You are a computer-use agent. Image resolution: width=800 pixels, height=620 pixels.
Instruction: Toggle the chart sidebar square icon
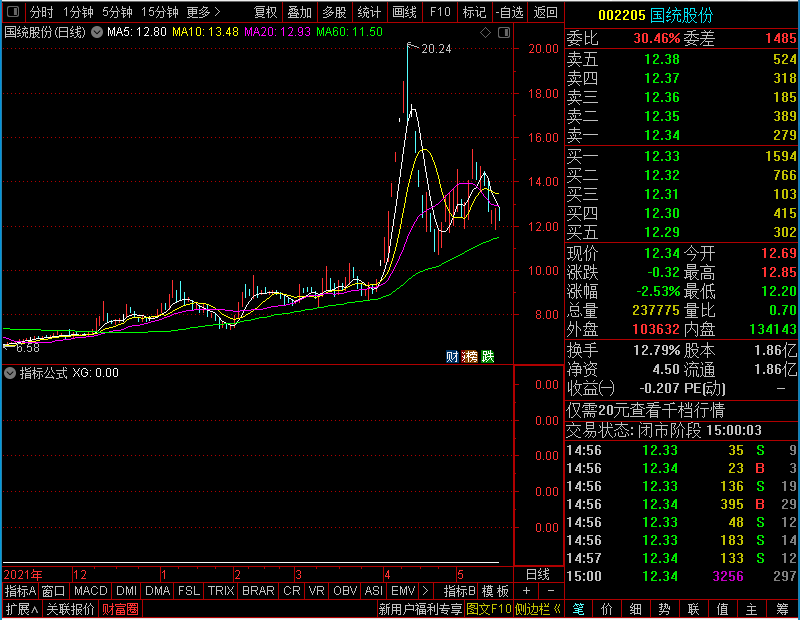(x=504, y=33)
